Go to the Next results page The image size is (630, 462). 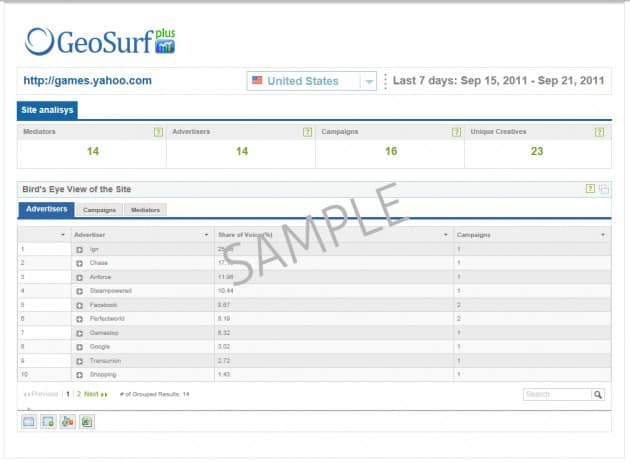[x=96, y=394]
